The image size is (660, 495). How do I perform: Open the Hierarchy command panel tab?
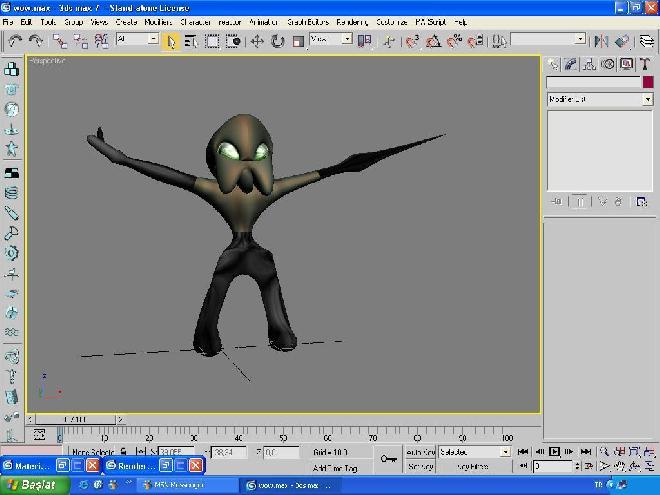[x=591, y=64]
